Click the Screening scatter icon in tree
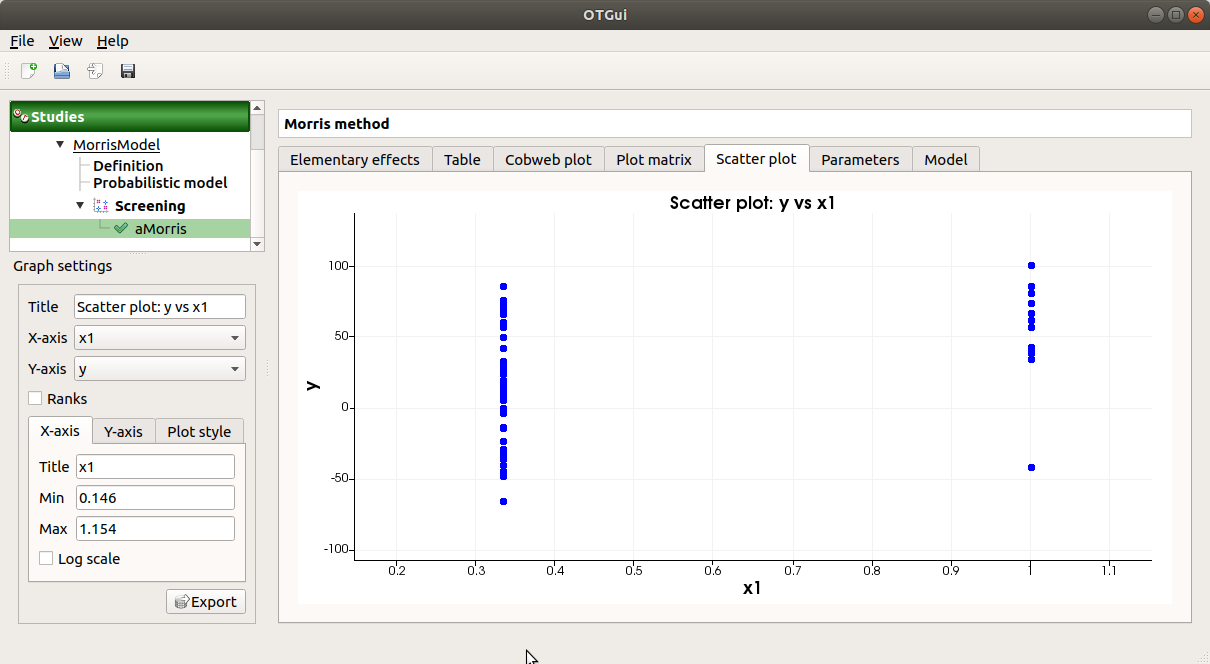This screenshot has width=1210, height=664. [100, 206]
